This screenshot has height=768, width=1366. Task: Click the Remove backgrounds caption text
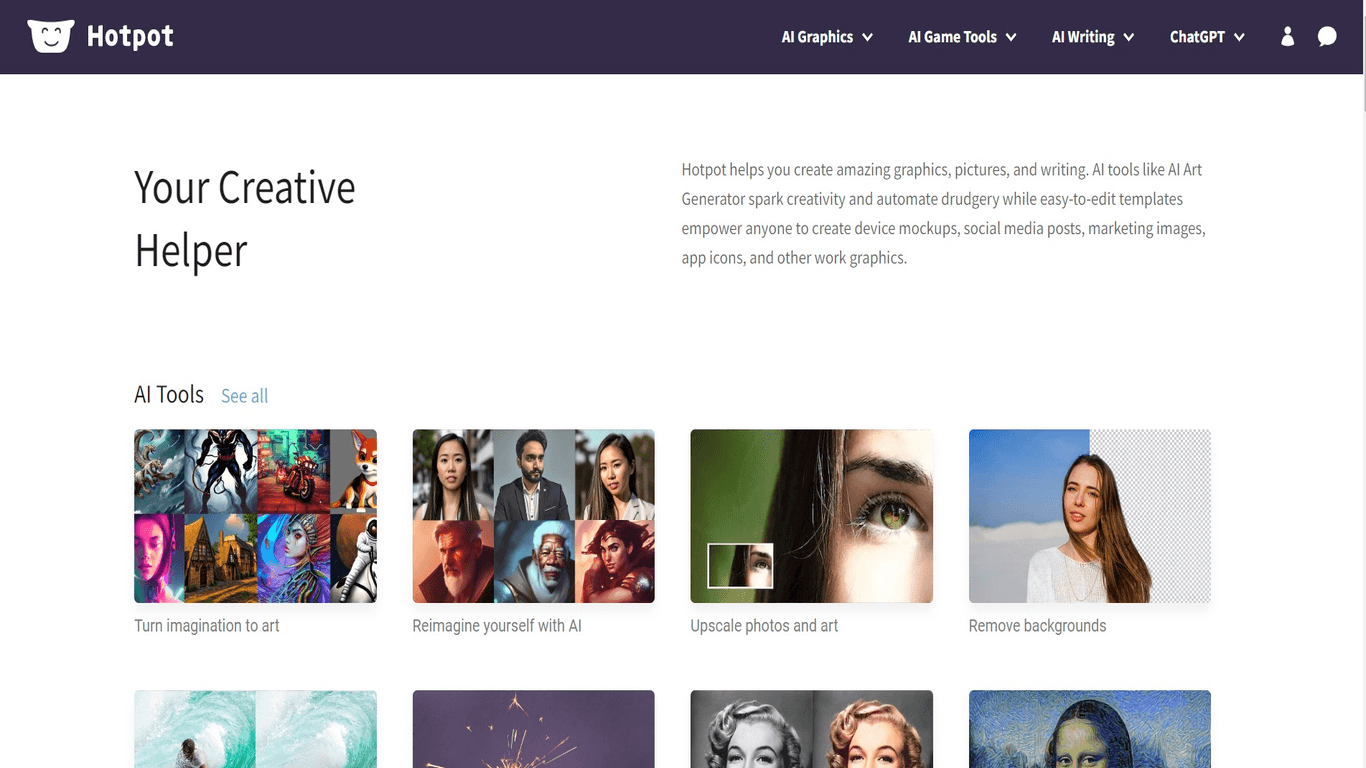coord(1037,626)
